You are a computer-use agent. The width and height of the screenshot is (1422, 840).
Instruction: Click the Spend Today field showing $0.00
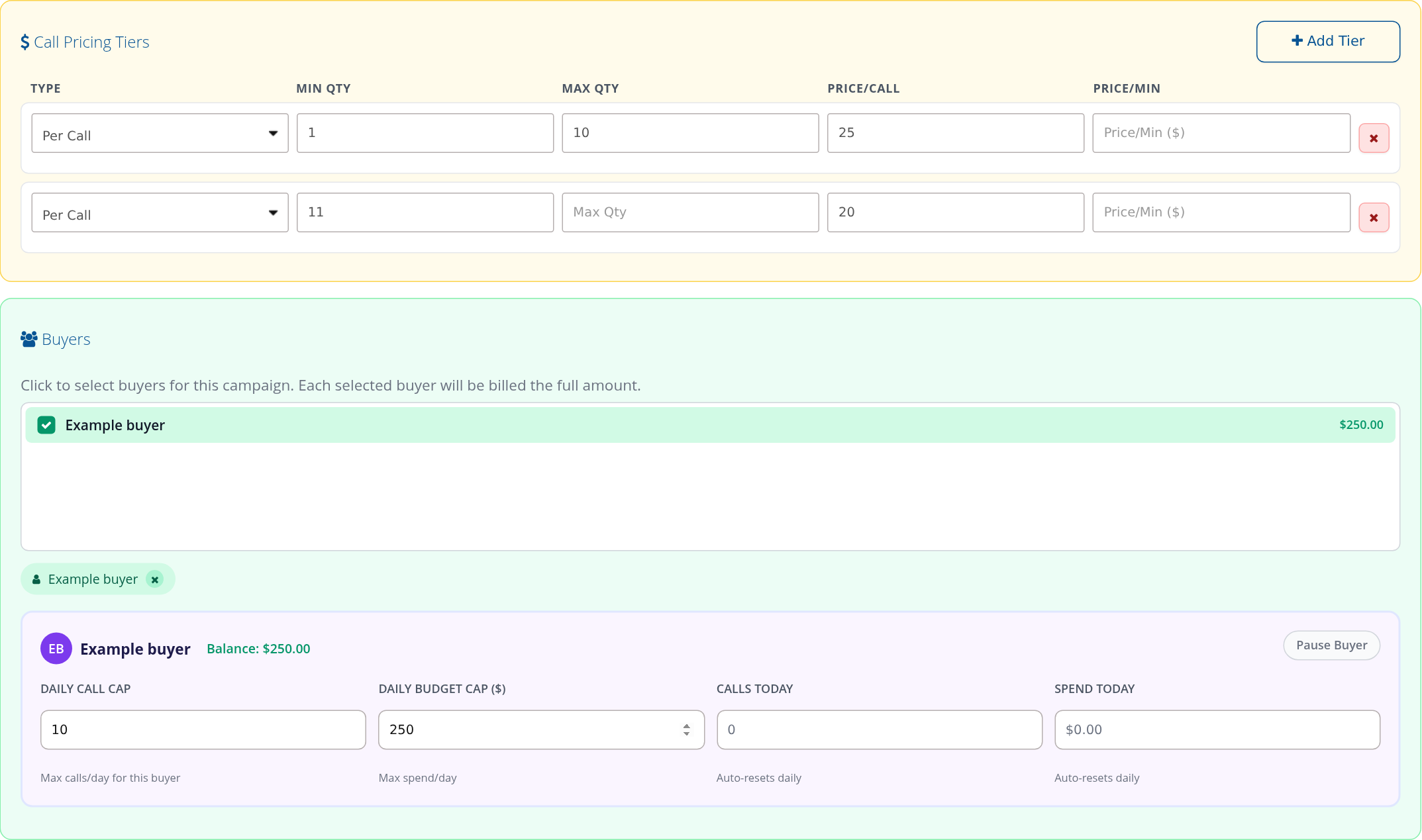click(1217, 729)
